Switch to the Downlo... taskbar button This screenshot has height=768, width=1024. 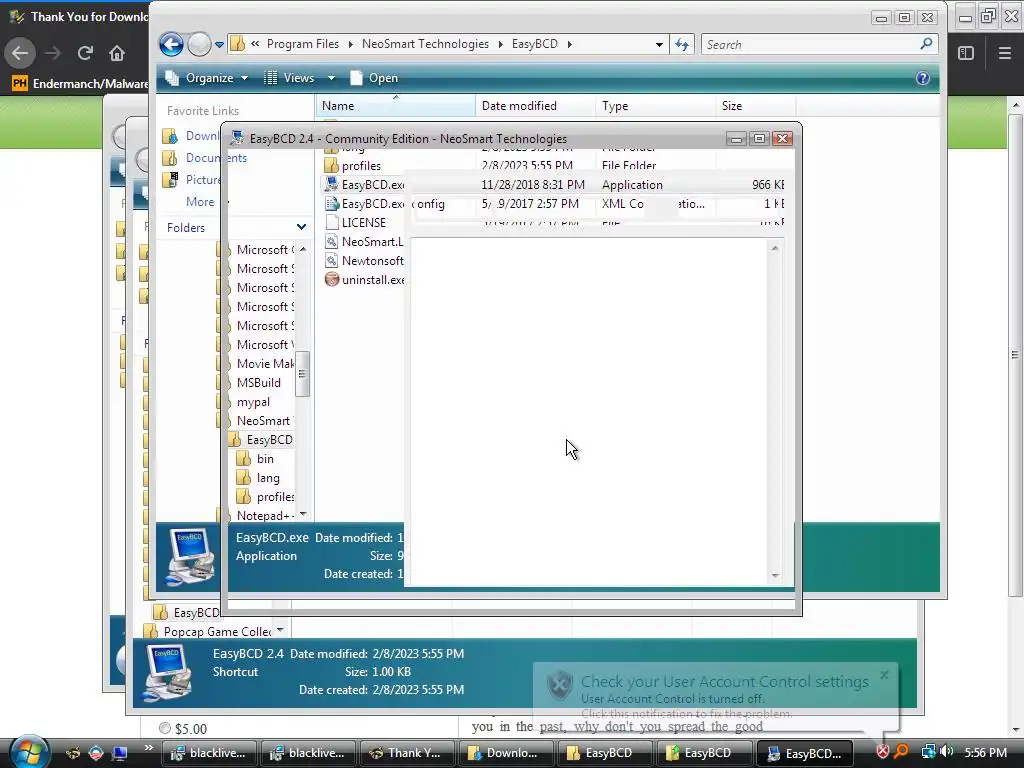click(505, 753)
